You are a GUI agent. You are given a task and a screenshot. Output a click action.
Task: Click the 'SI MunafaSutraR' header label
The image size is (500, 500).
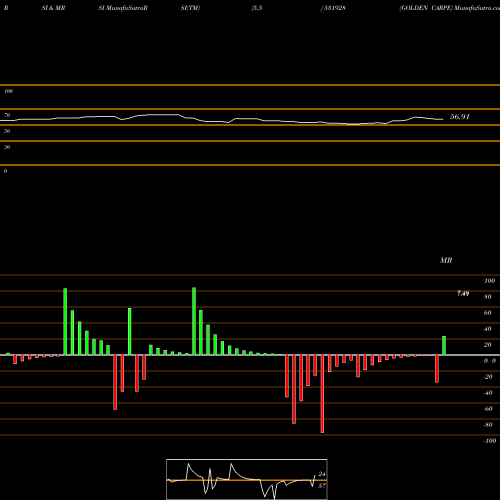(123, 8)
